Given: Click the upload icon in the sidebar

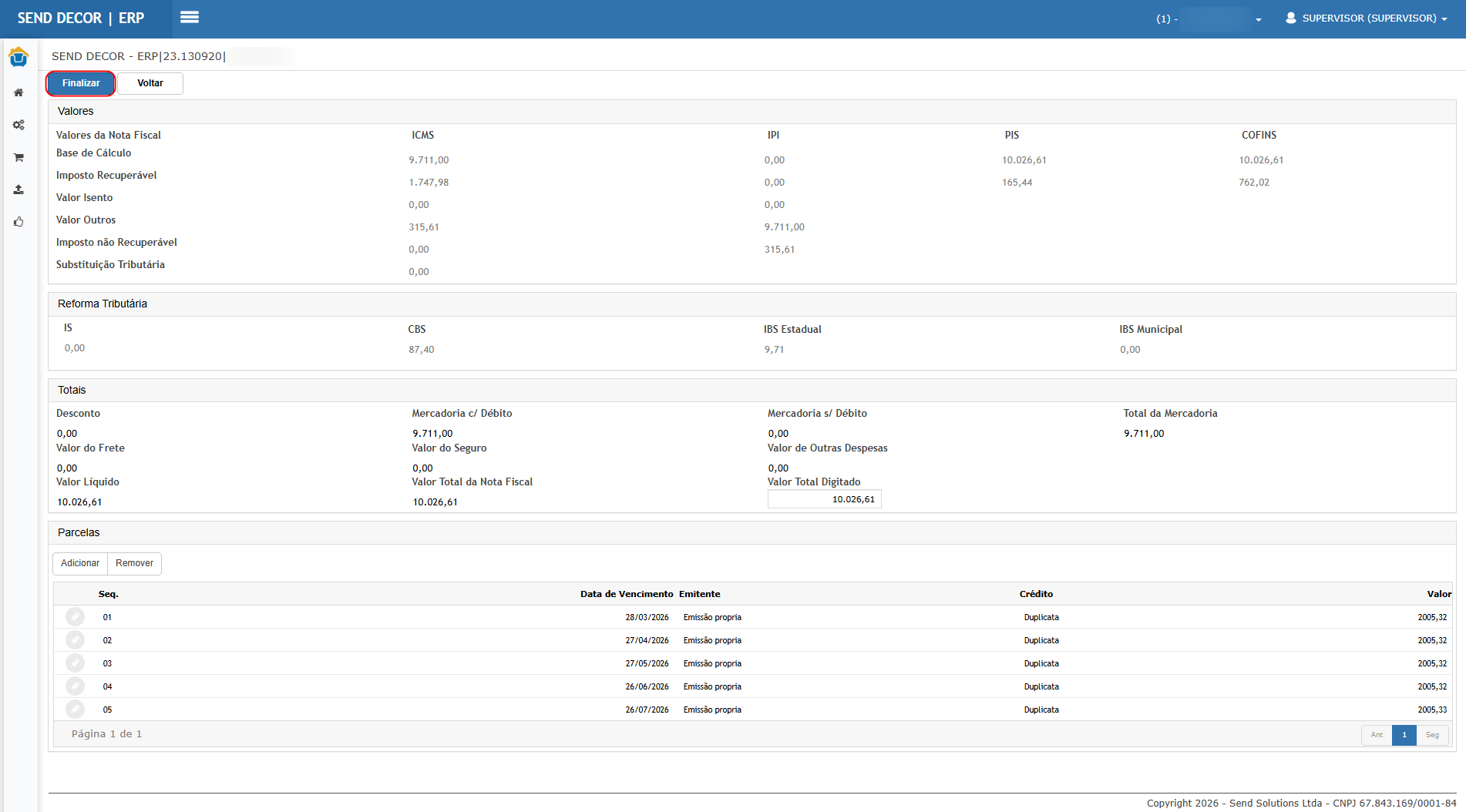Looking at the screenshot, I should (18, 190).
